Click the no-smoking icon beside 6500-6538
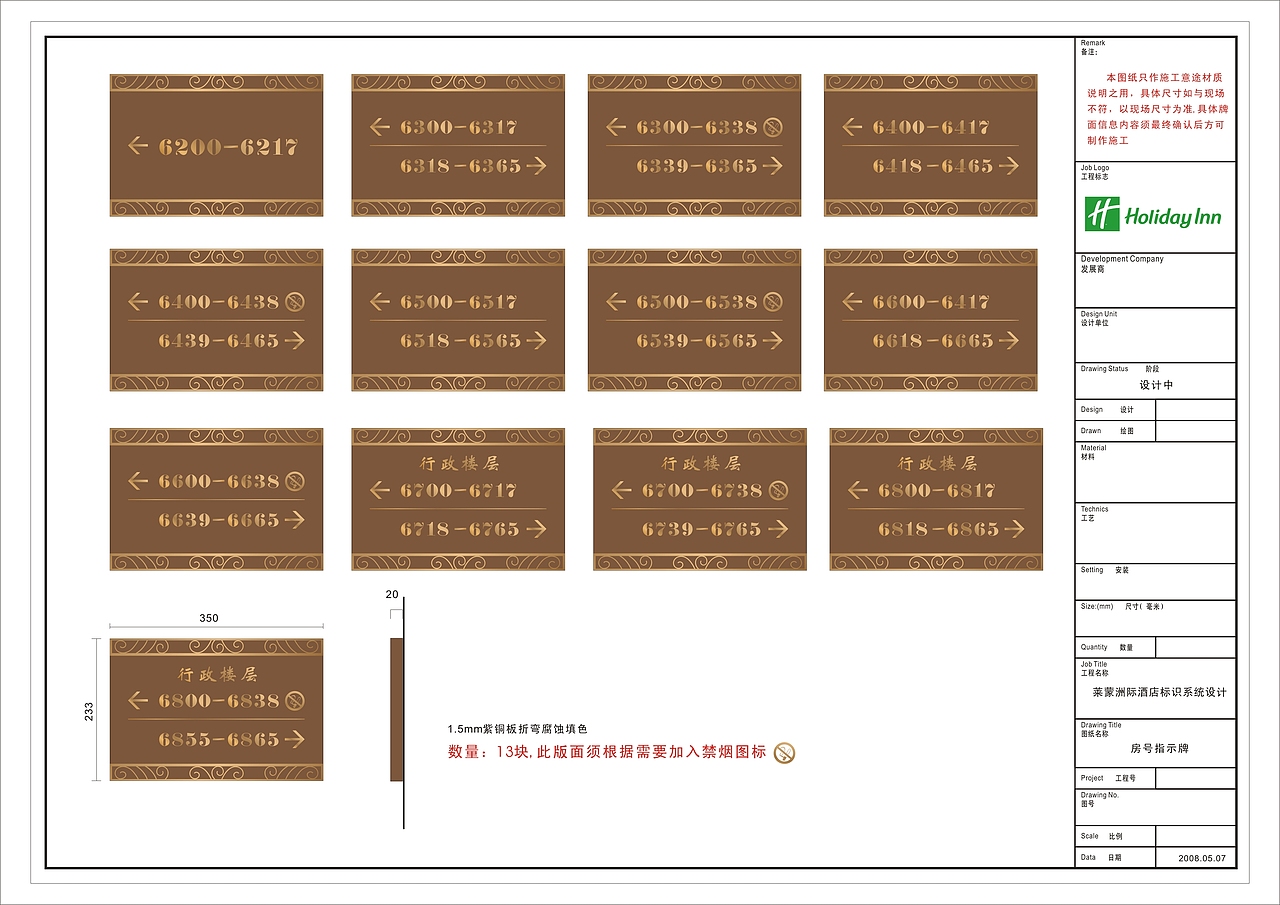Viewport: 1280px width, 905px height. pyautogui.click(x=773, y=302)
